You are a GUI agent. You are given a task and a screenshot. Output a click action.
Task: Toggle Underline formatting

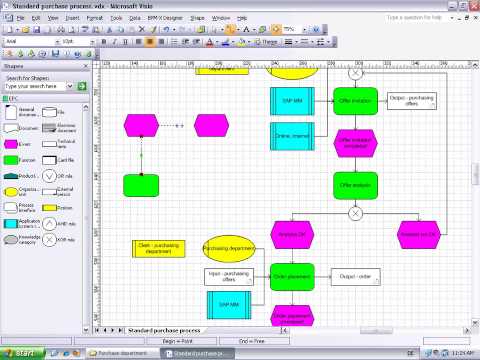[125, 42]
